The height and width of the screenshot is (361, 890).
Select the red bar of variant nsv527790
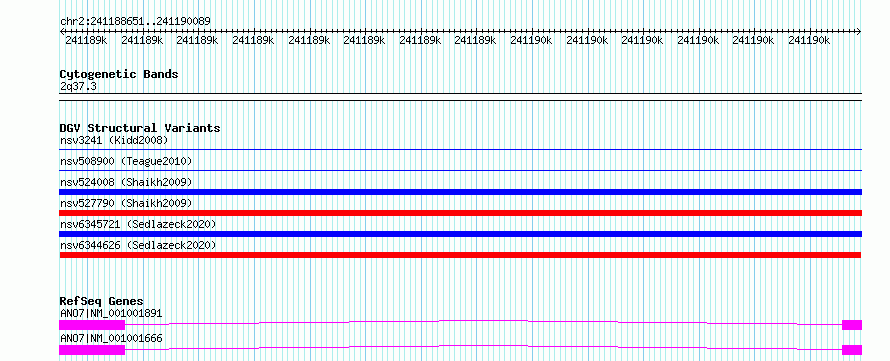pos(460,213)
